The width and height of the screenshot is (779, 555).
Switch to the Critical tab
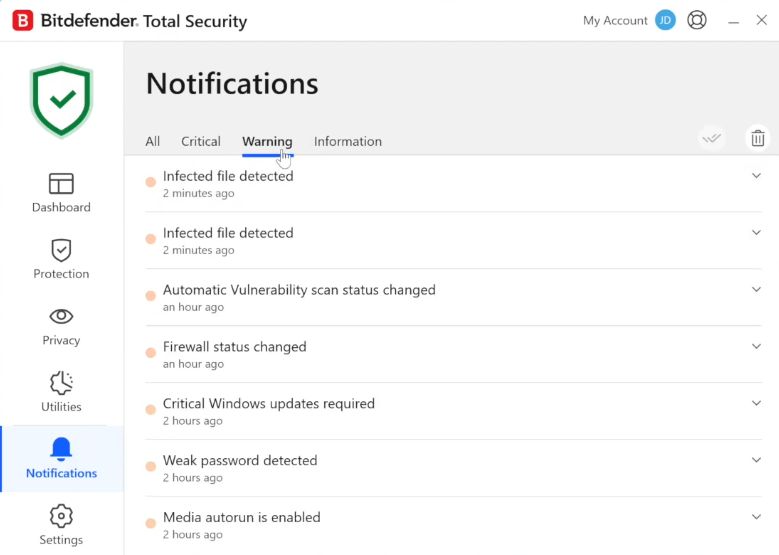click(201, 141)
